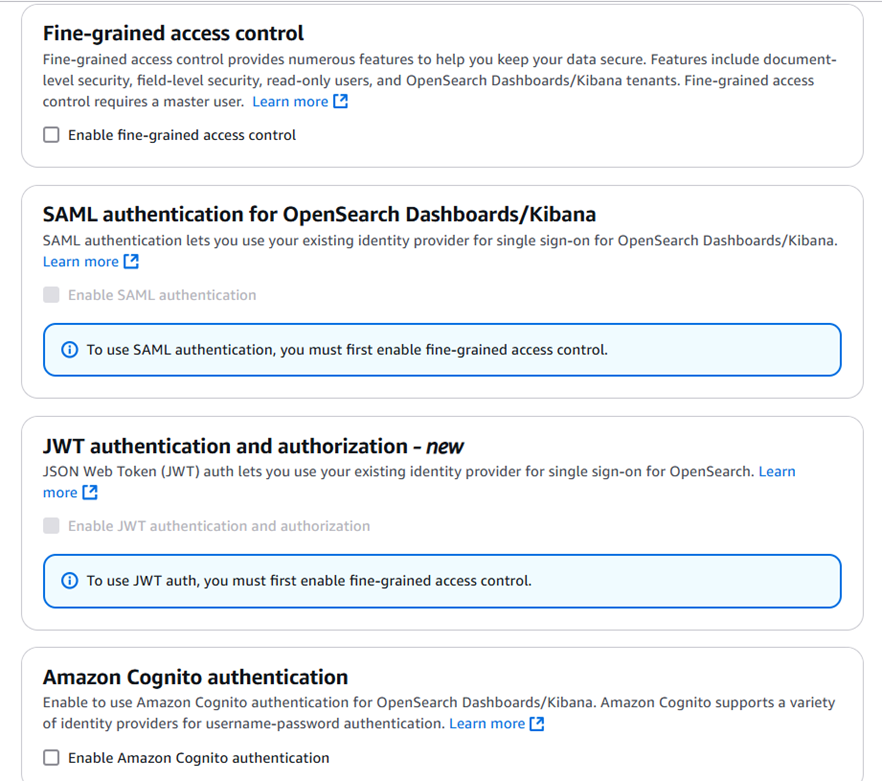Click the disabled Enable JWT authentication checkbox

tap(52, 526)
